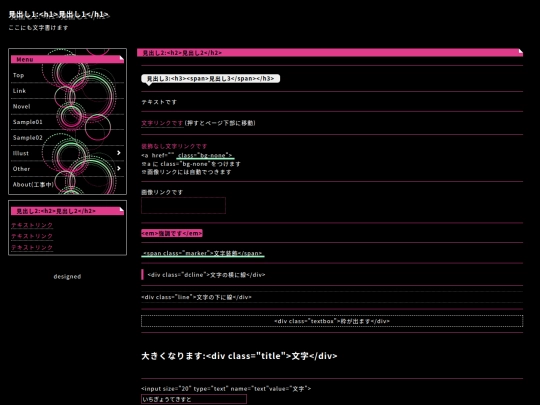The width and height of the screenshot is (540, 405).
Task: Click the third テキストリンク in the sidebar
Action: [x=32, y=248]
